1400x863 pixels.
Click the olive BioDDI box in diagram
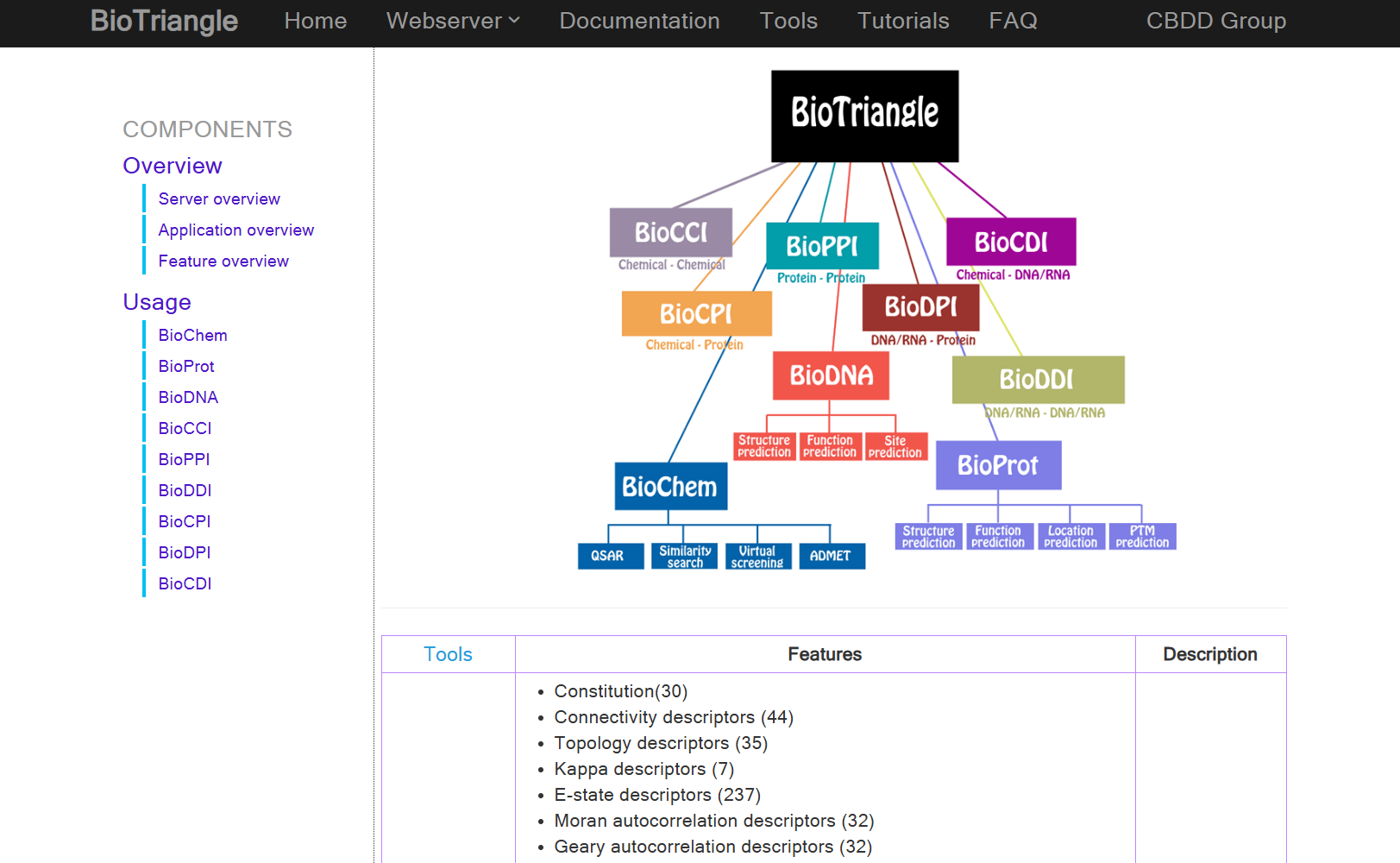(1038, 380)
